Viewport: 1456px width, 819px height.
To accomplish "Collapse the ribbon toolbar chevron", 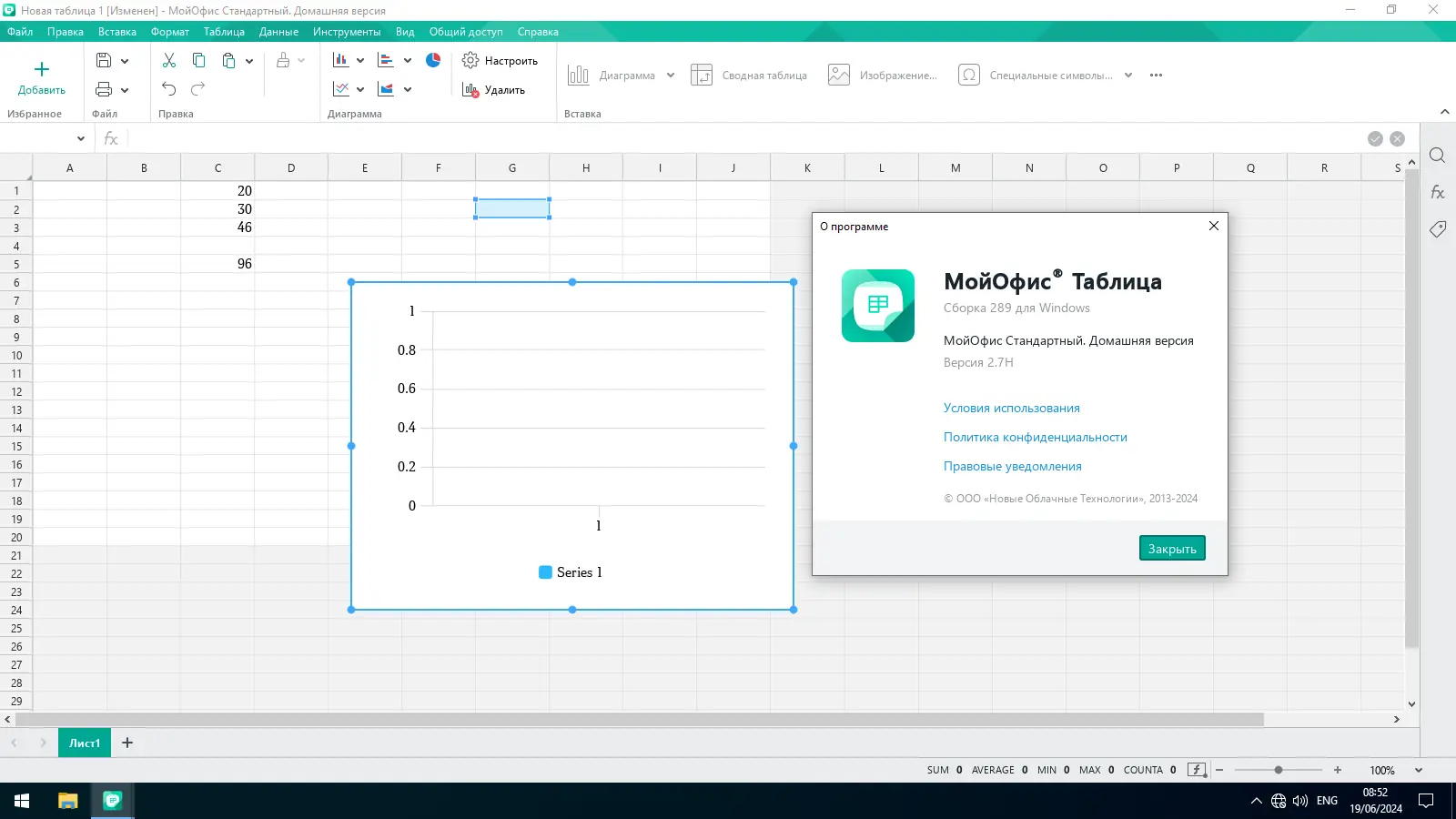I will tap(1445, 112).
